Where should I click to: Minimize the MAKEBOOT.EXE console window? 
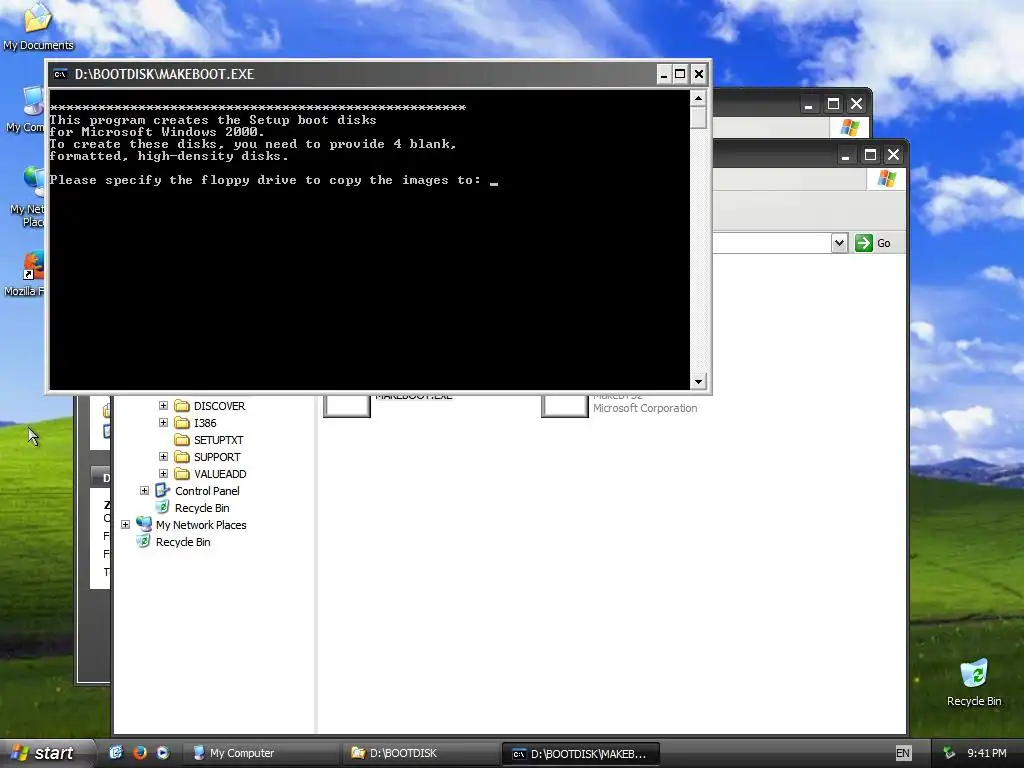[664, 74]
